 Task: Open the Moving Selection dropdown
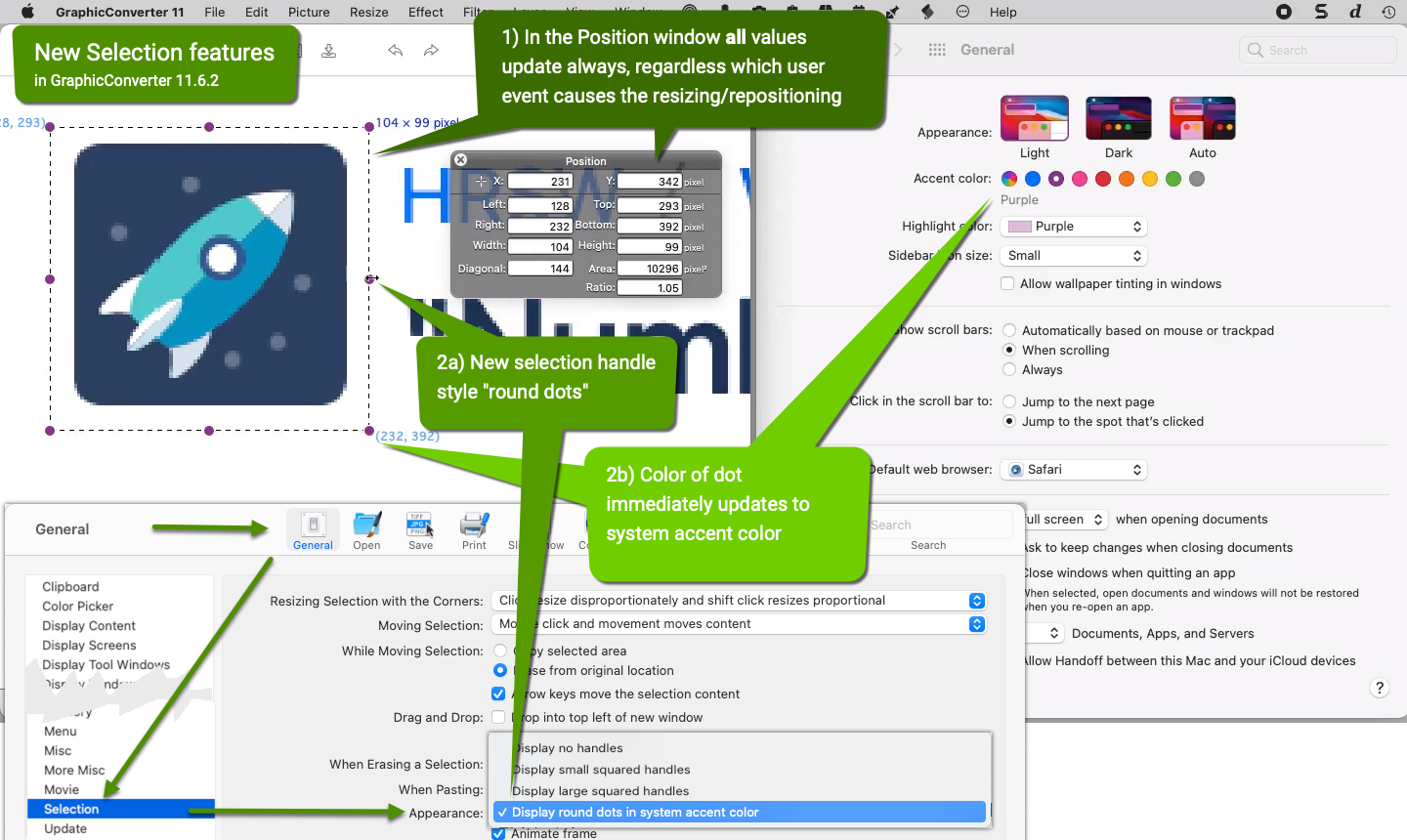click(740, 624)
